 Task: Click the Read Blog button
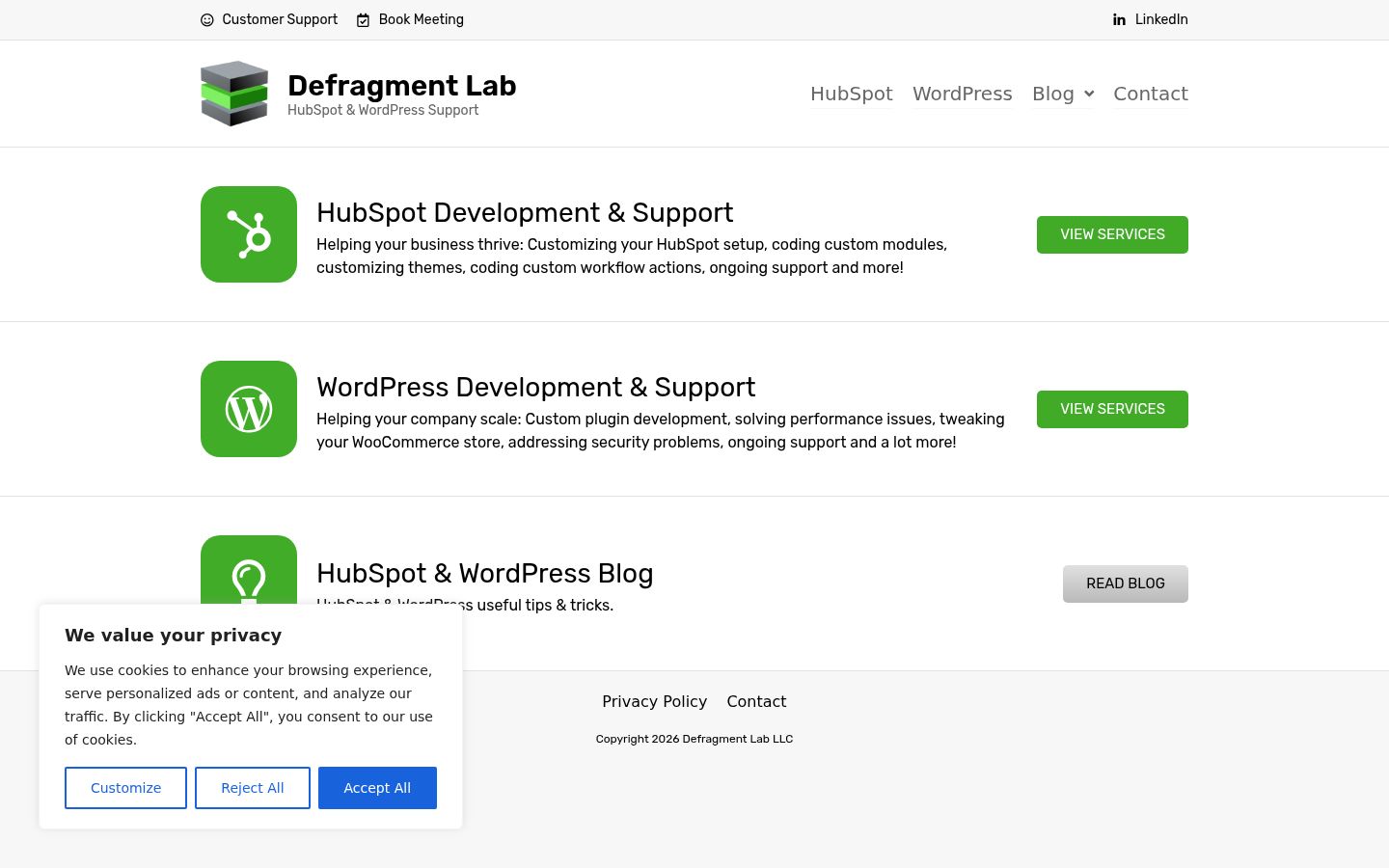click(1126, 583)
